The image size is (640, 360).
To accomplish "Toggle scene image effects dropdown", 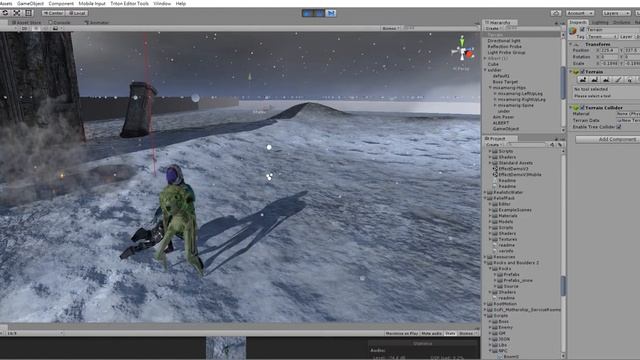I will (58, 29).
